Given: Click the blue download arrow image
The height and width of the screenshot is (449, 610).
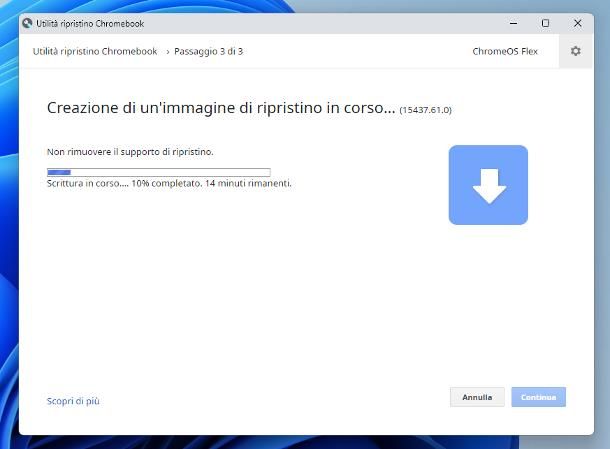Looking at the screenshot, I should pyautogui.click(x=488, y=185).
